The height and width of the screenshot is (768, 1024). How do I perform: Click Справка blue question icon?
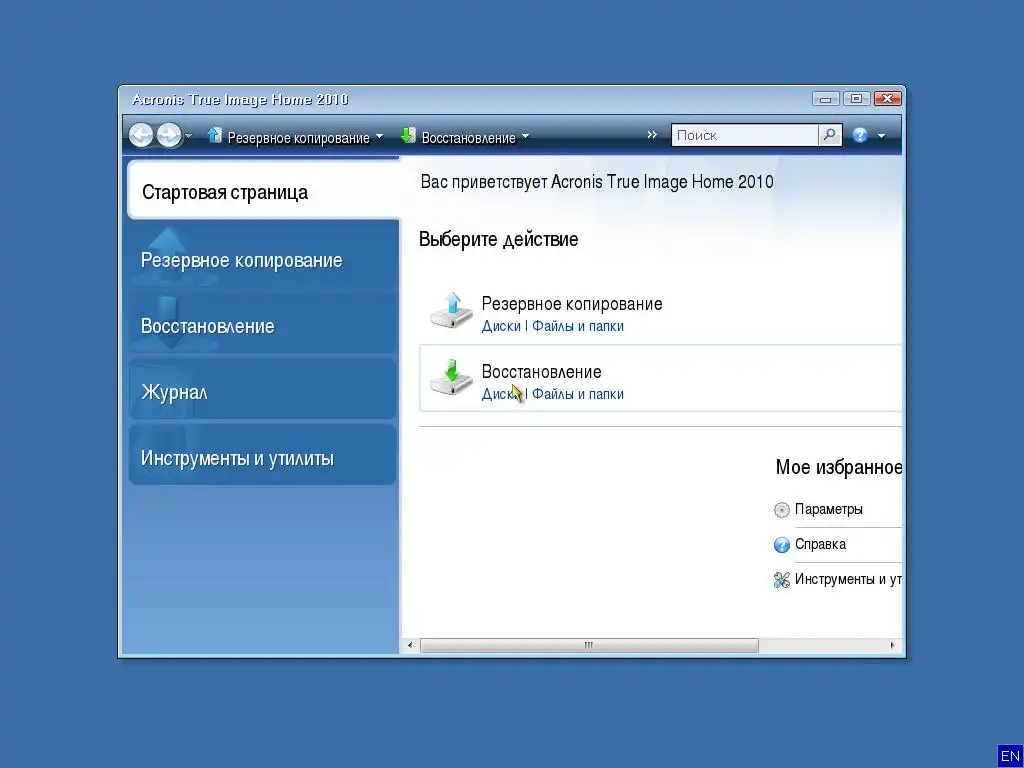coord(782,545)
